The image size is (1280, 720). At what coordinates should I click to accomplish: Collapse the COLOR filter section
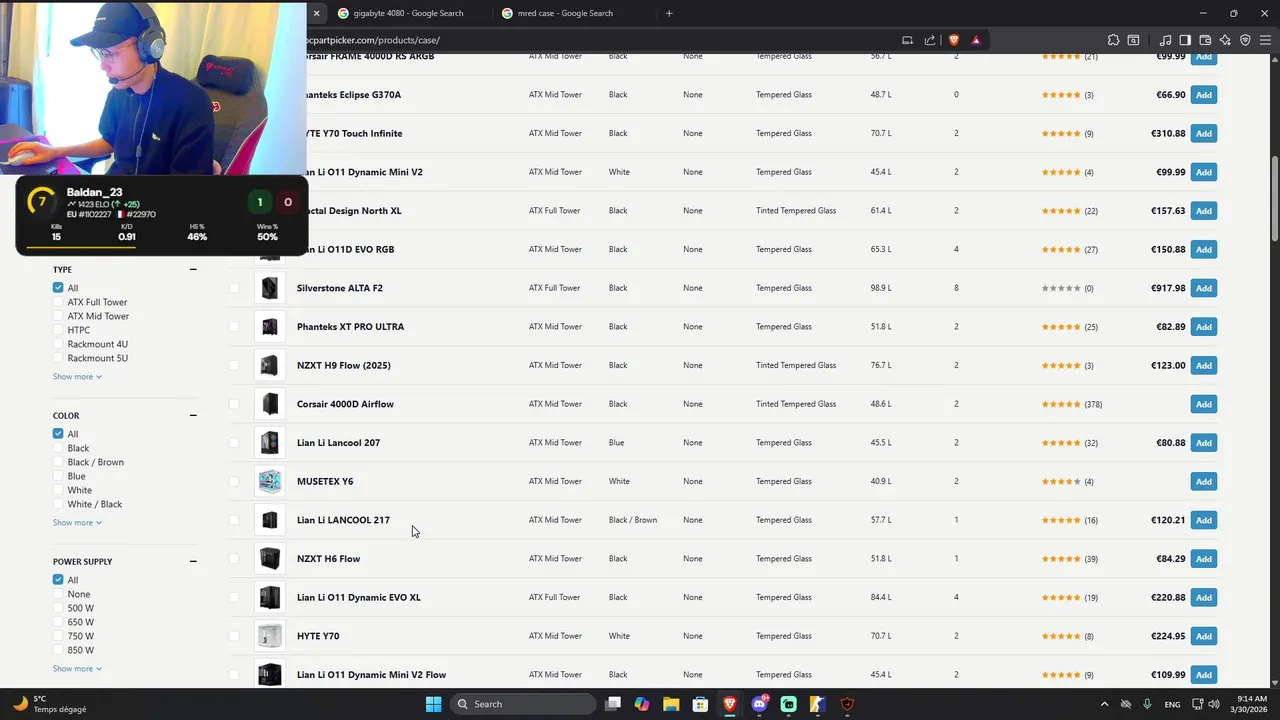(x=193, y=415)
